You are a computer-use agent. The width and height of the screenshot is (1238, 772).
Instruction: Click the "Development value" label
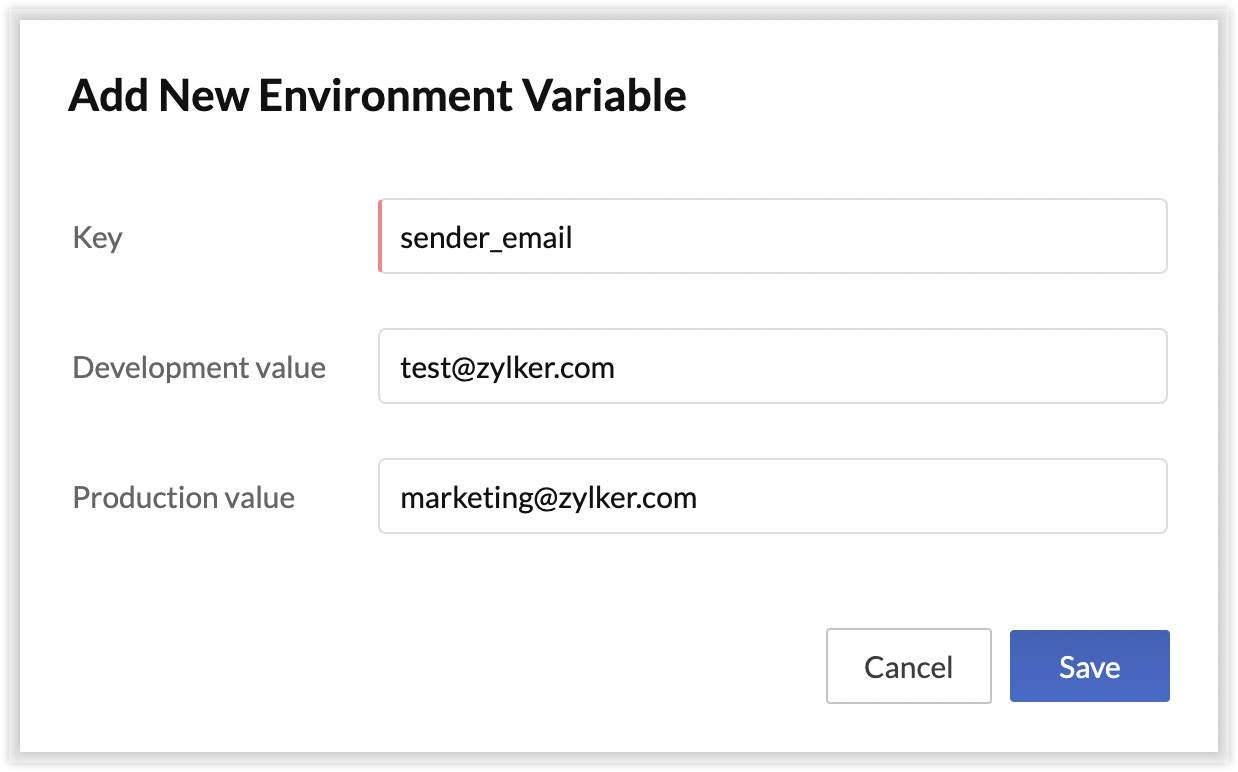(199, 368)
